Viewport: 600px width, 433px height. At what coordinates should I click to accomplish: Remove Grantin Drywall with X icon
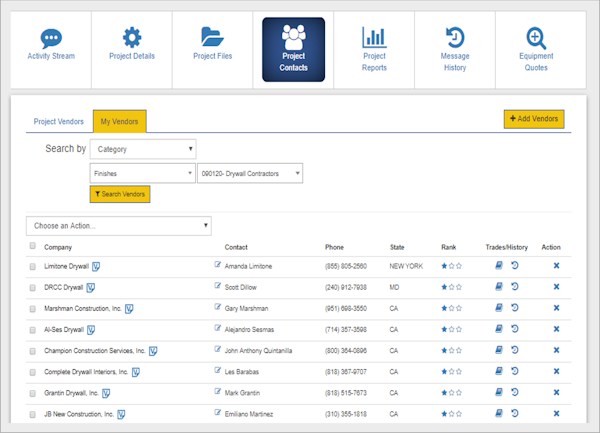556,392
